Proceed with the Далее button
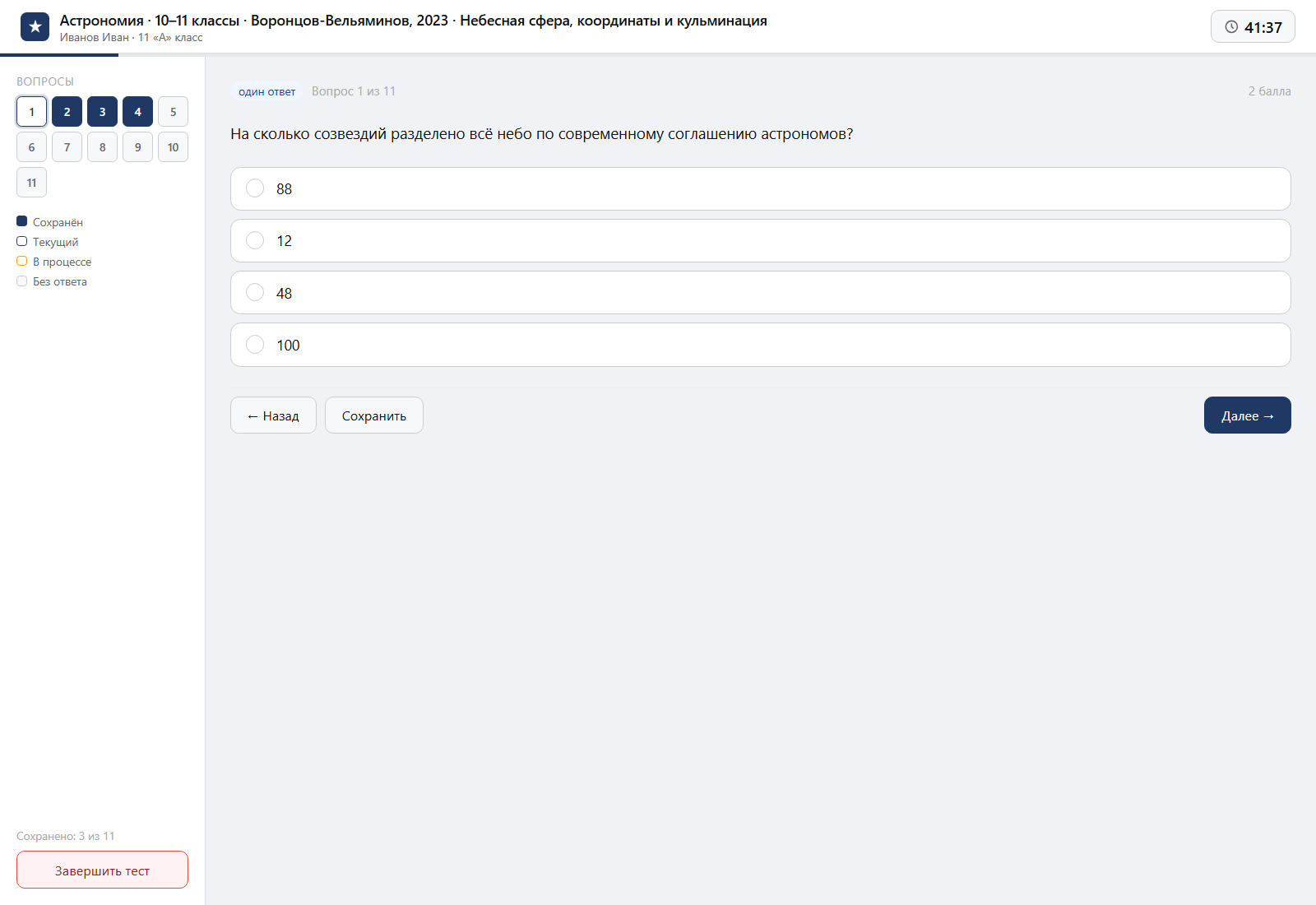Viewport: 1316px width, 905px height. tap(1248, 415)
